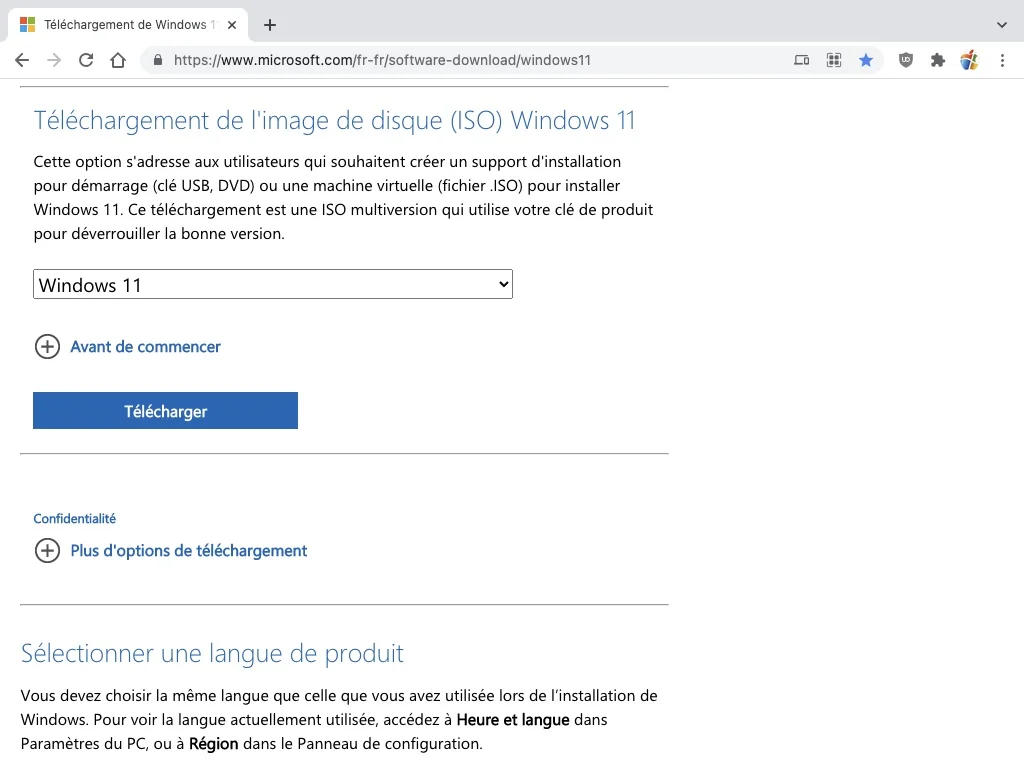
Task: Click the Avant de commencer link
Action: (146, 347)
